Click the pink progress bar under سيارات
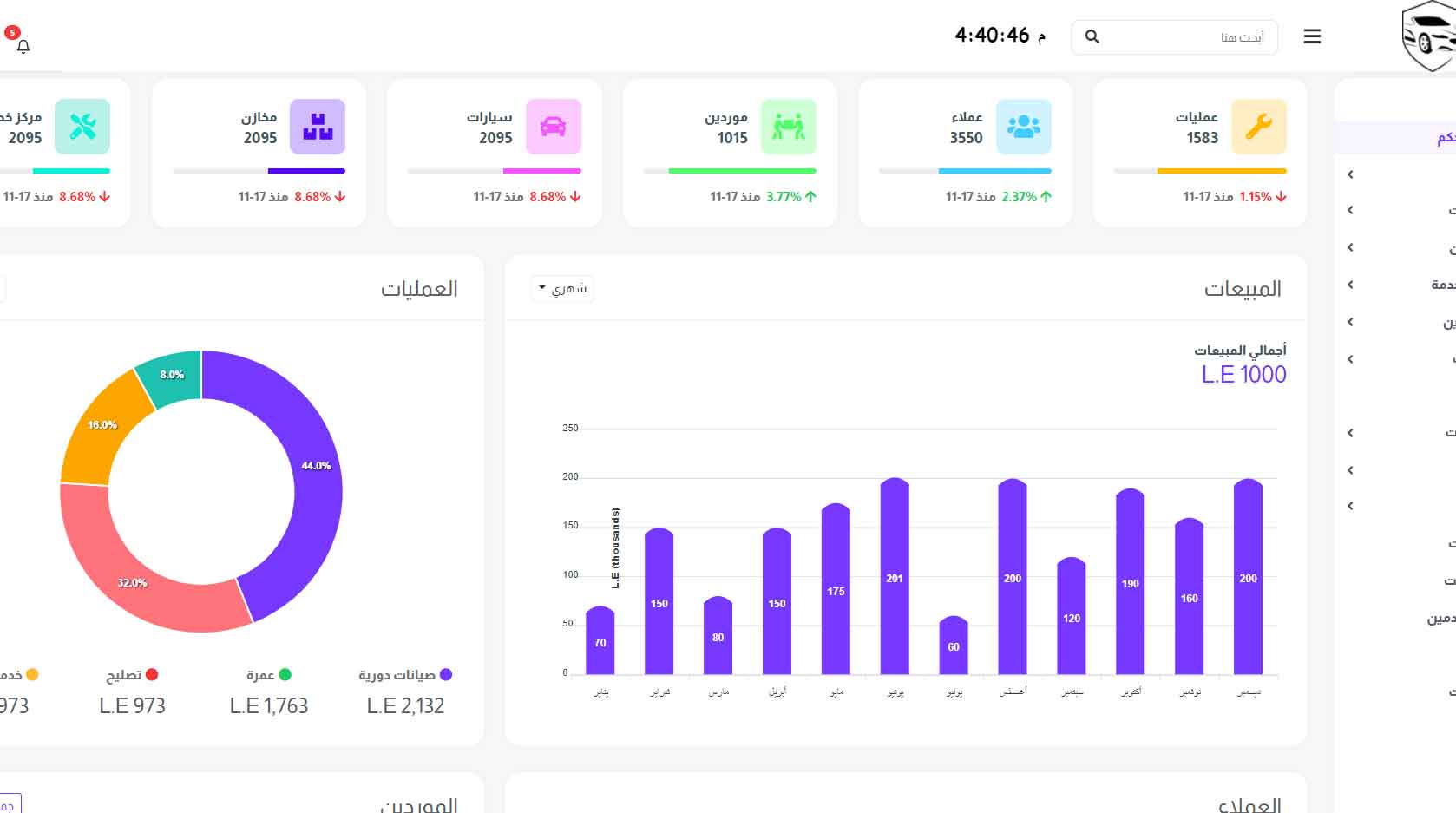This screenshot has height=813, width=1456. 542,171
